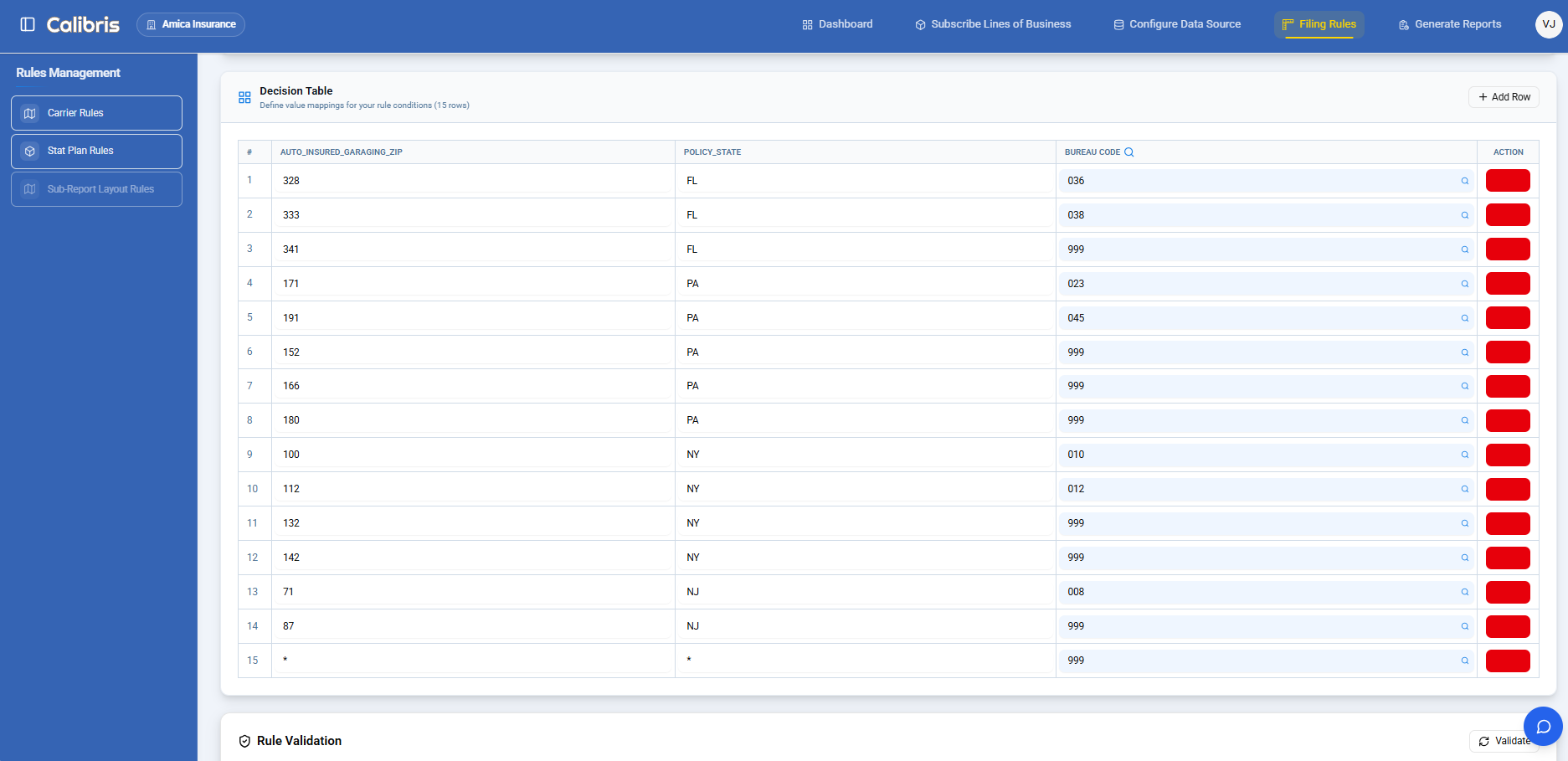Image resolution: width=1568 pixels, height=761 pixels.
Task: Switch to the Filing Rules tab
Action: point(1319,24)
